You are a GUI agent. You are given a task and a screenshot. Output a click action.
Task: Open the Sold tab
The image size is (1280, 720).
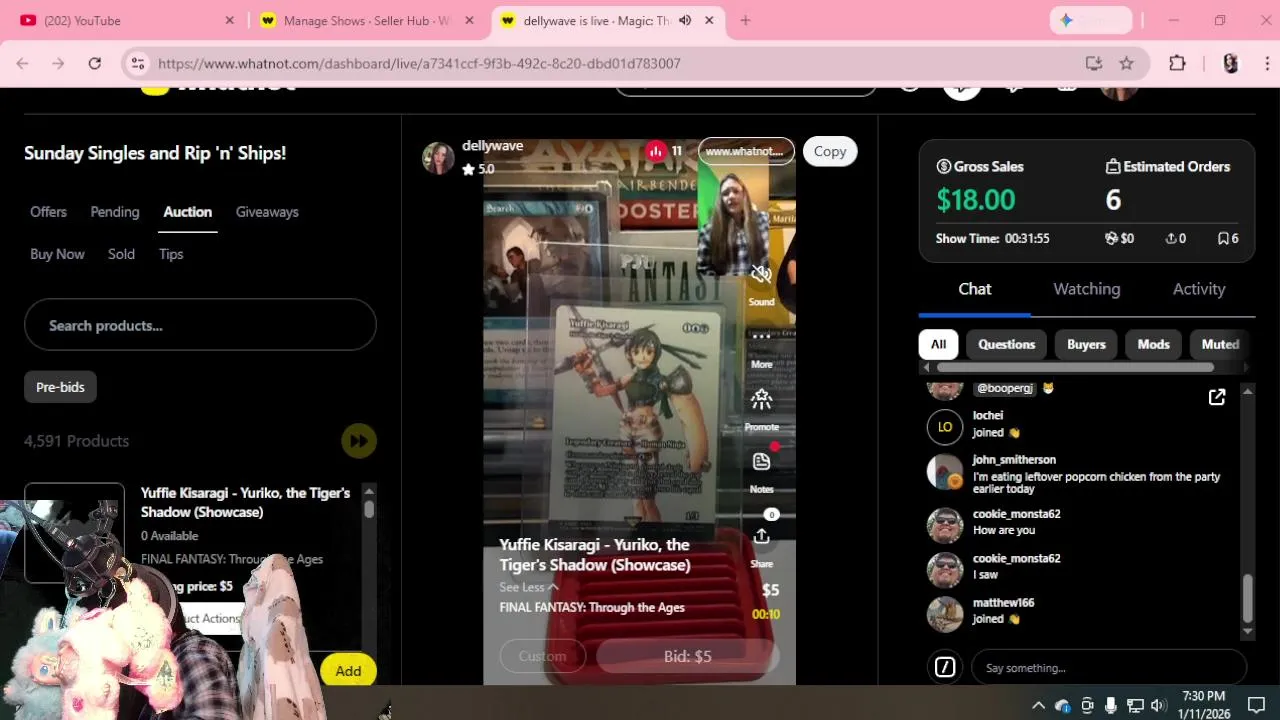click(121, 254)
